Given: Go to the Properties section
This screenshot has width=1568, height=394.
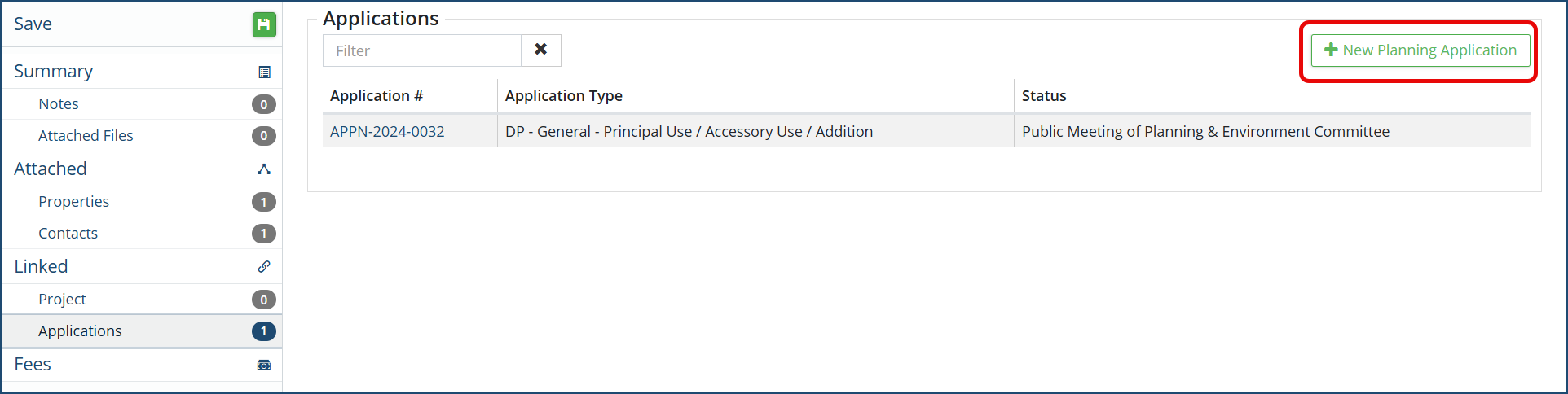Looking at the screenshot, I should (x=73, y=202).
